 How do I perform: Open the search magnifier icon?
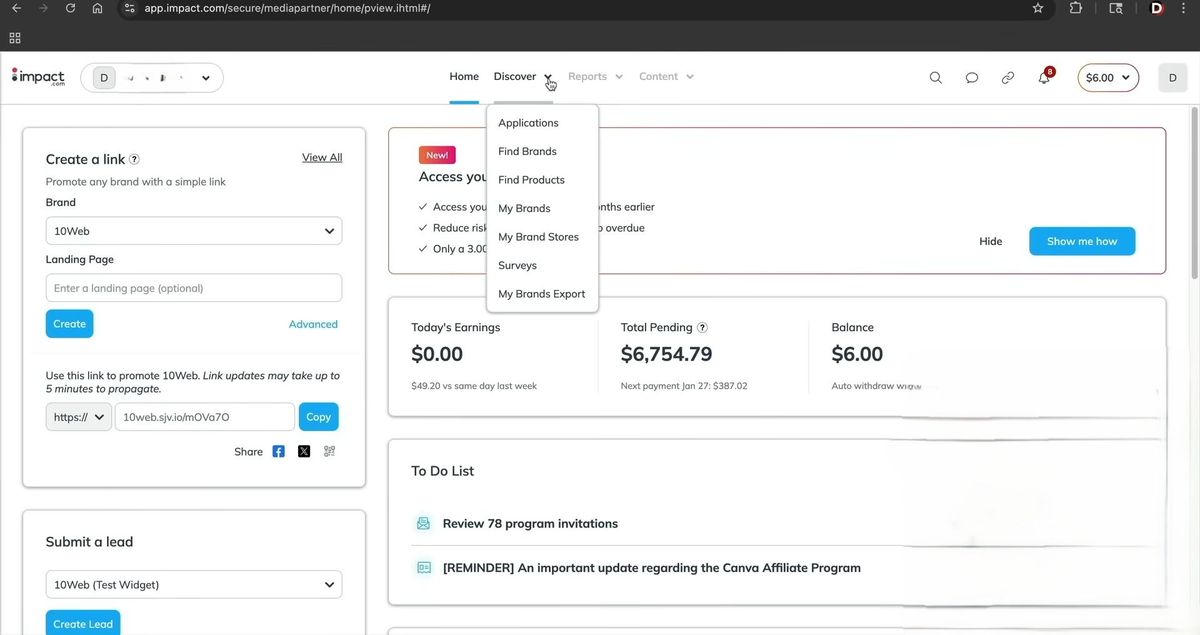tap(935, 78)
